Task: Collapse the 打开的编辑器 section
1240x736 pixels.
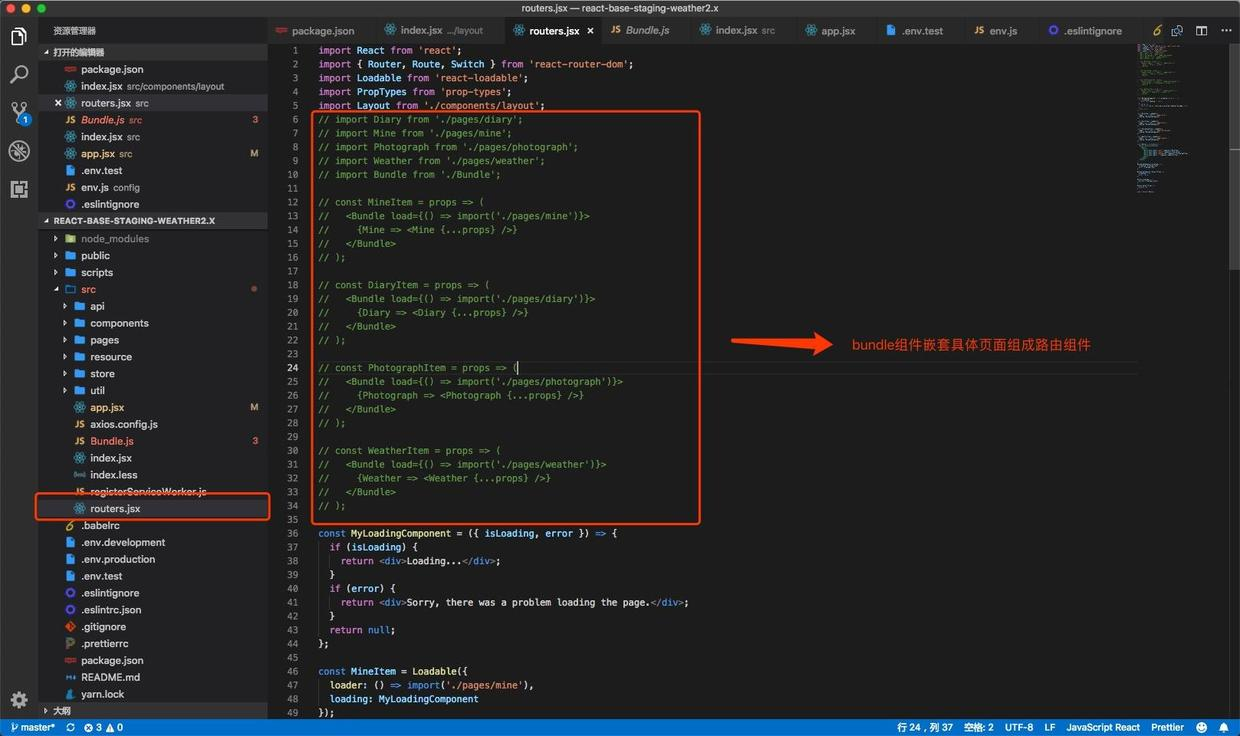Action: (x=153, y=52)
